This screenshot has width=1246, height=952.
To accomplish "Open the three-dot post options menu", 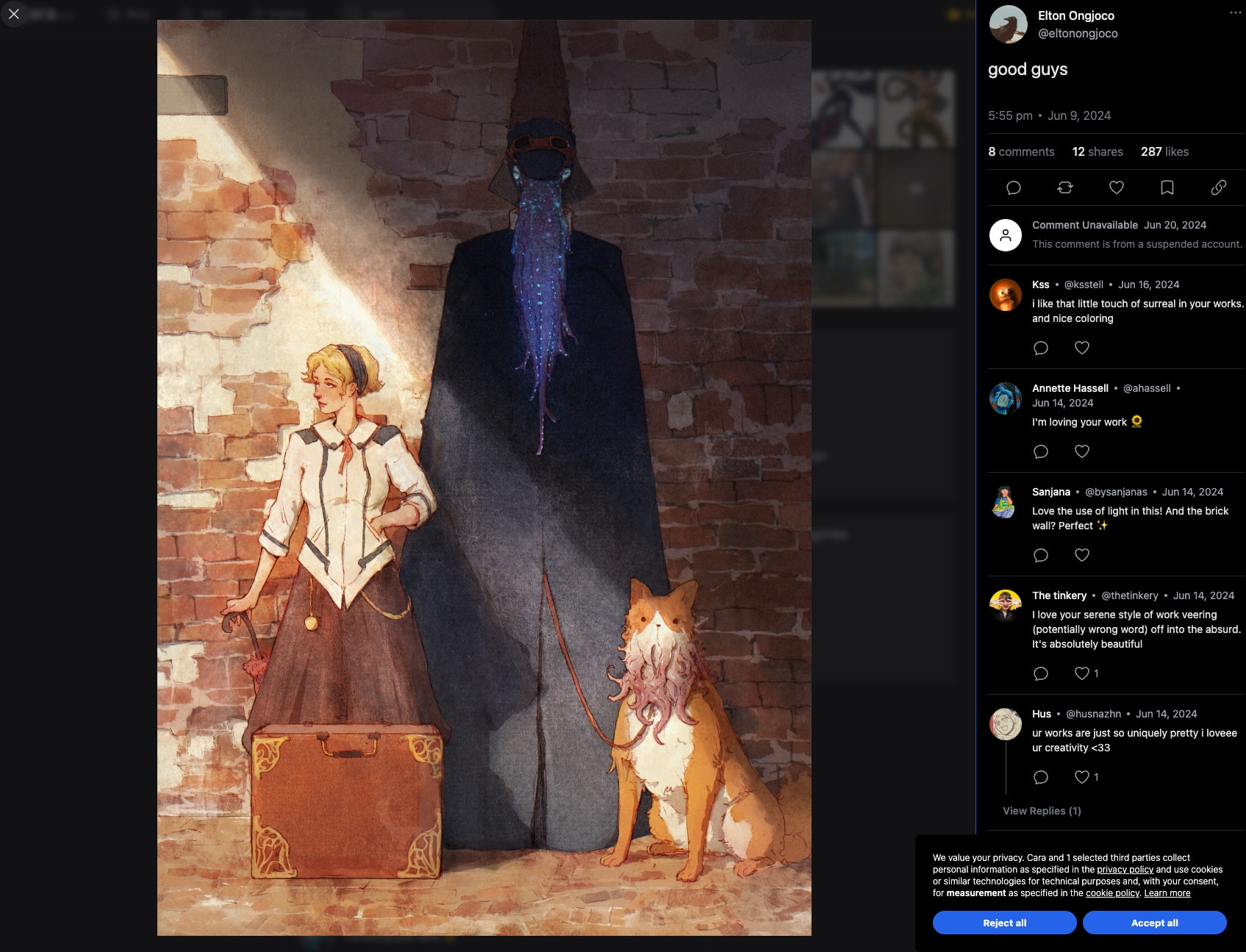I will (1235, 12).
